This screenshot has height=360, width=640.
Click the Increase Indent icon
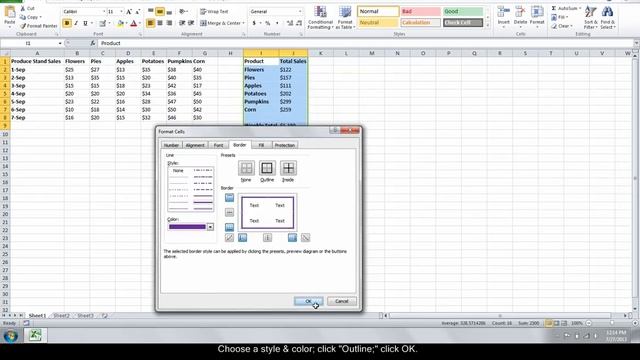click(x=191, y=23)
